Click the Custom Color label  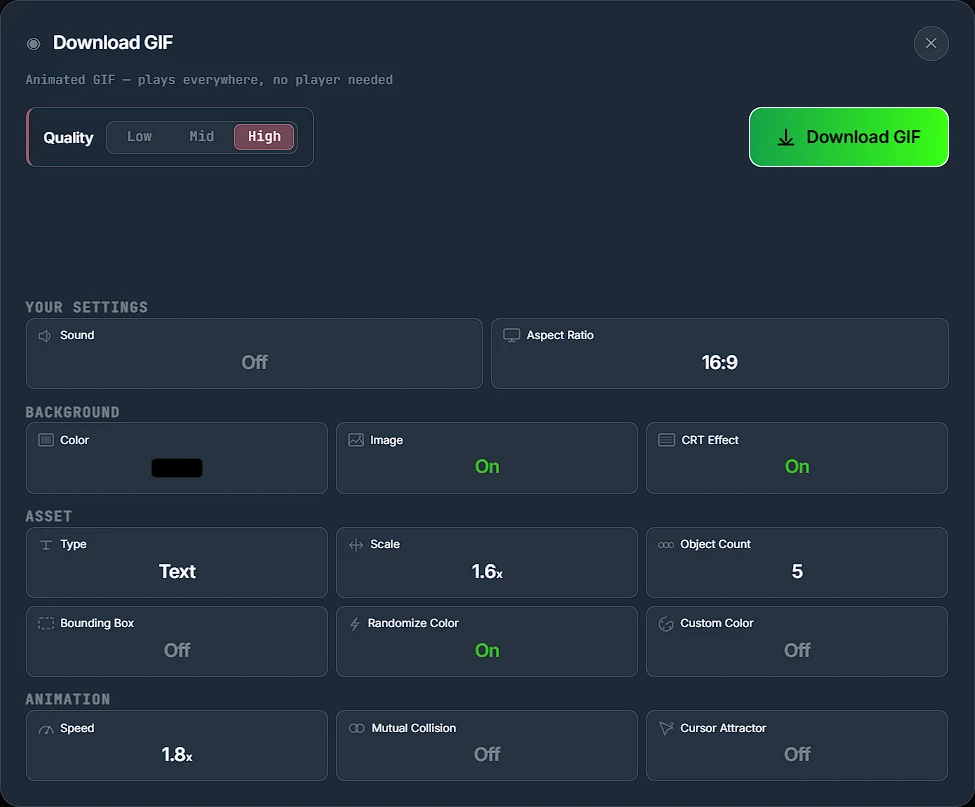pyautogui.click(x=716, y=623)
